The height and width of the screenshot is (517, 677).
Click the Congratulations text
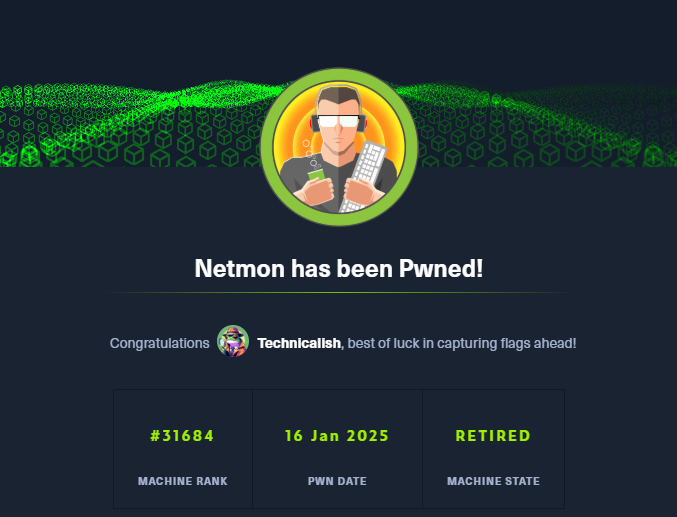(x=160, y=343)
